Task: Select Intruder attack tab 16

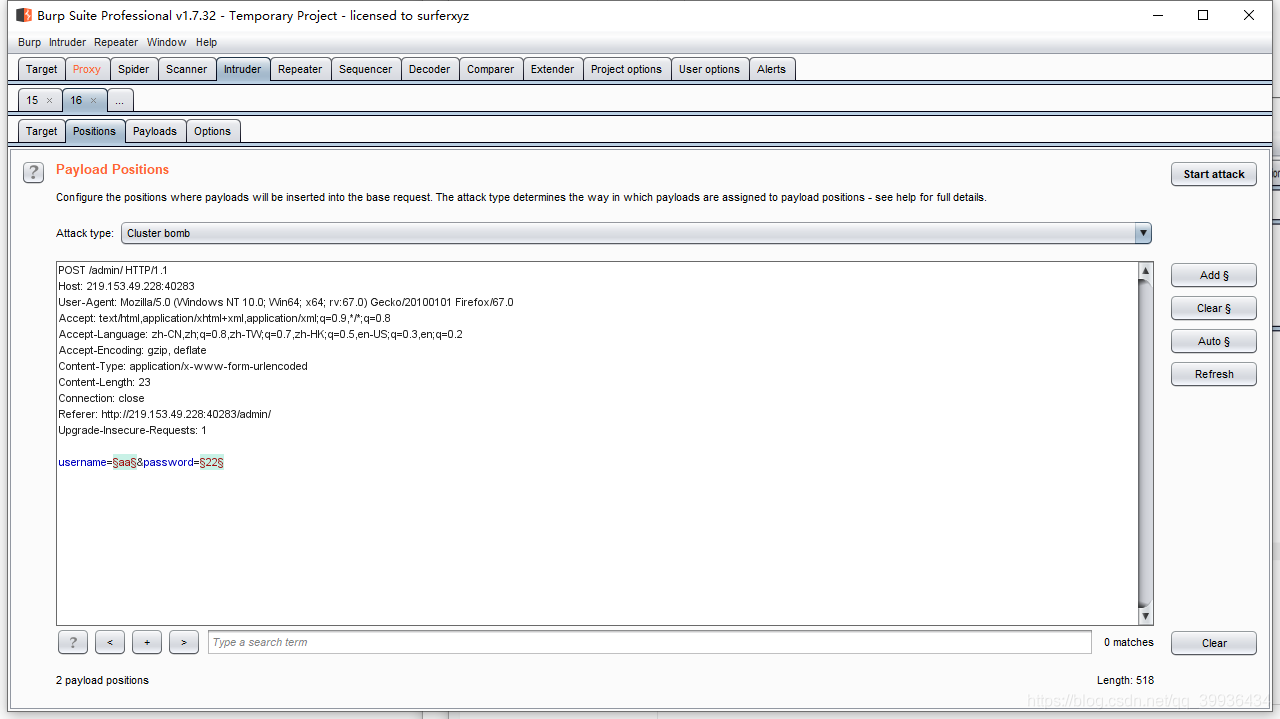Action: (x=76, y=100)
